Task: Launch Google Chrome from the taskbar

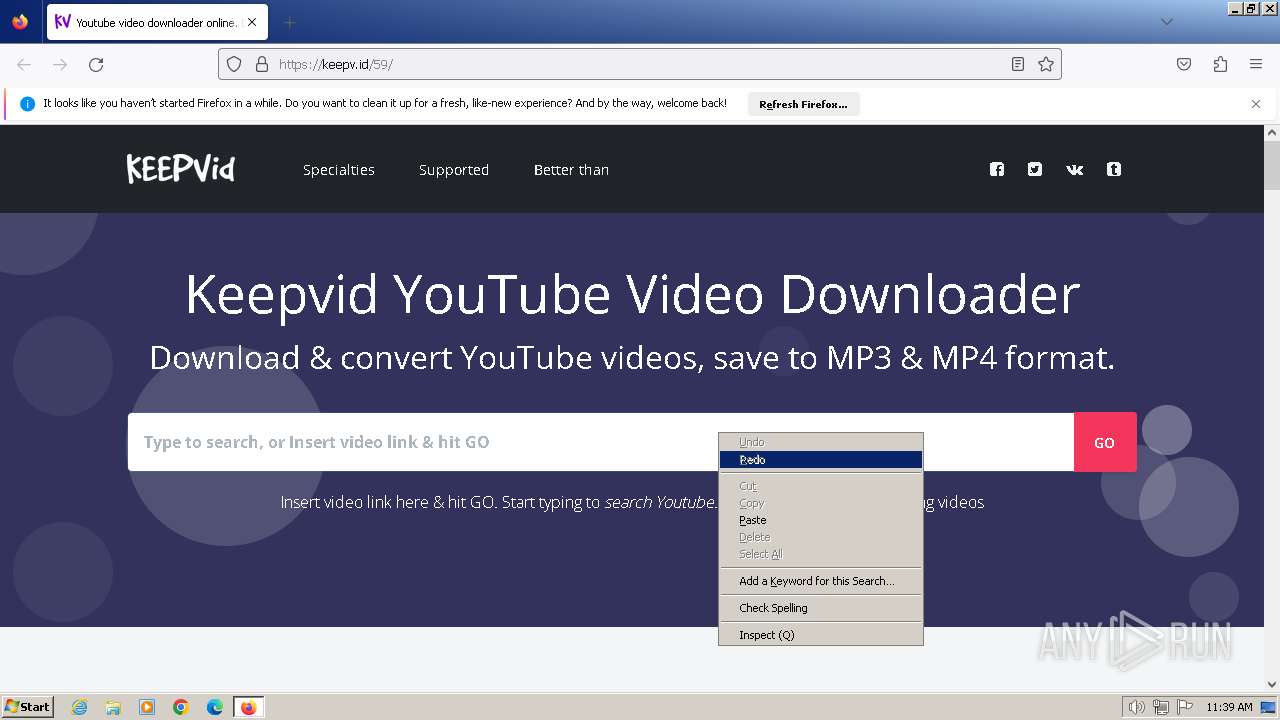Action: pos(181,707)
